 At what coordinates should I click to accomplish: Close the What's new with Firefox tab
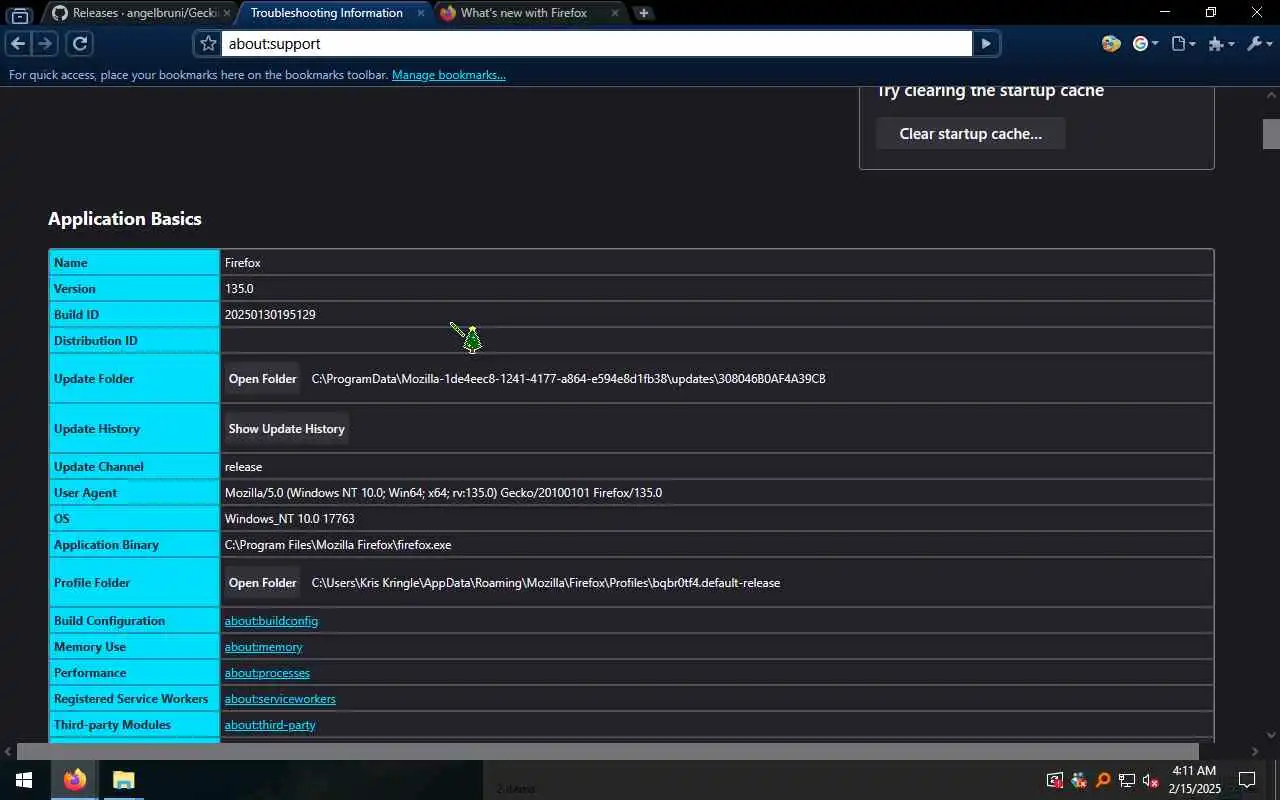(x=614, y=13)
